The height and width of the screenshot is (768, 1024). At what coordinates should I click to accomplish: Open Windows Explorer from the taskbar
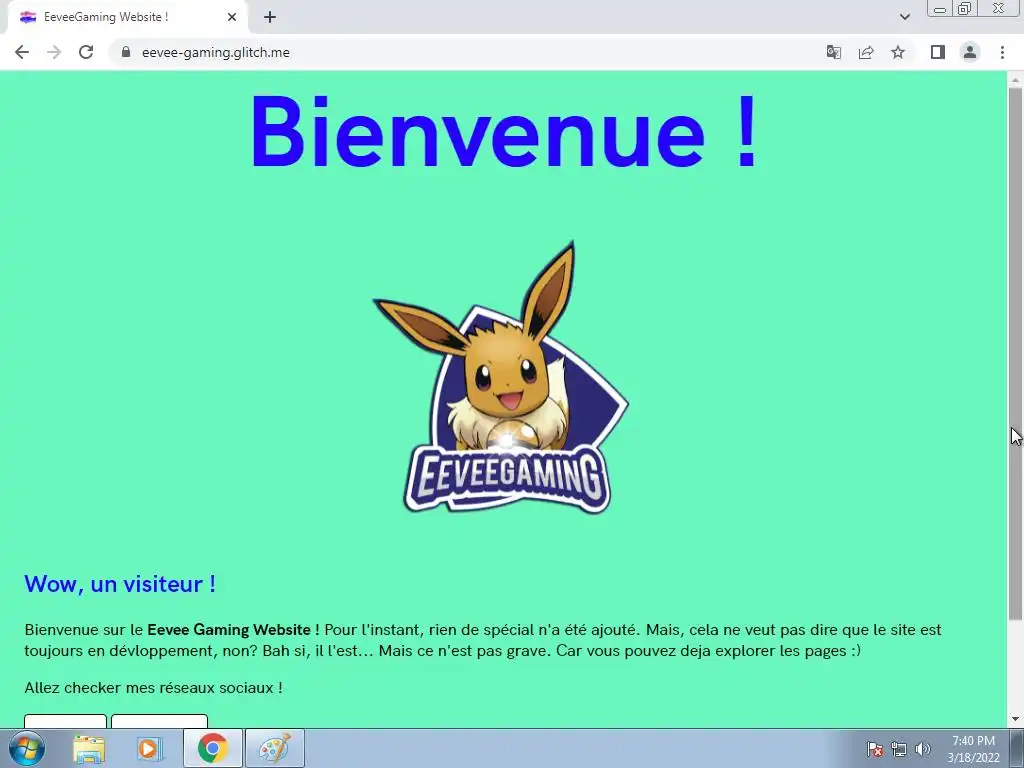pyautogui.click(x=89, y=748)
